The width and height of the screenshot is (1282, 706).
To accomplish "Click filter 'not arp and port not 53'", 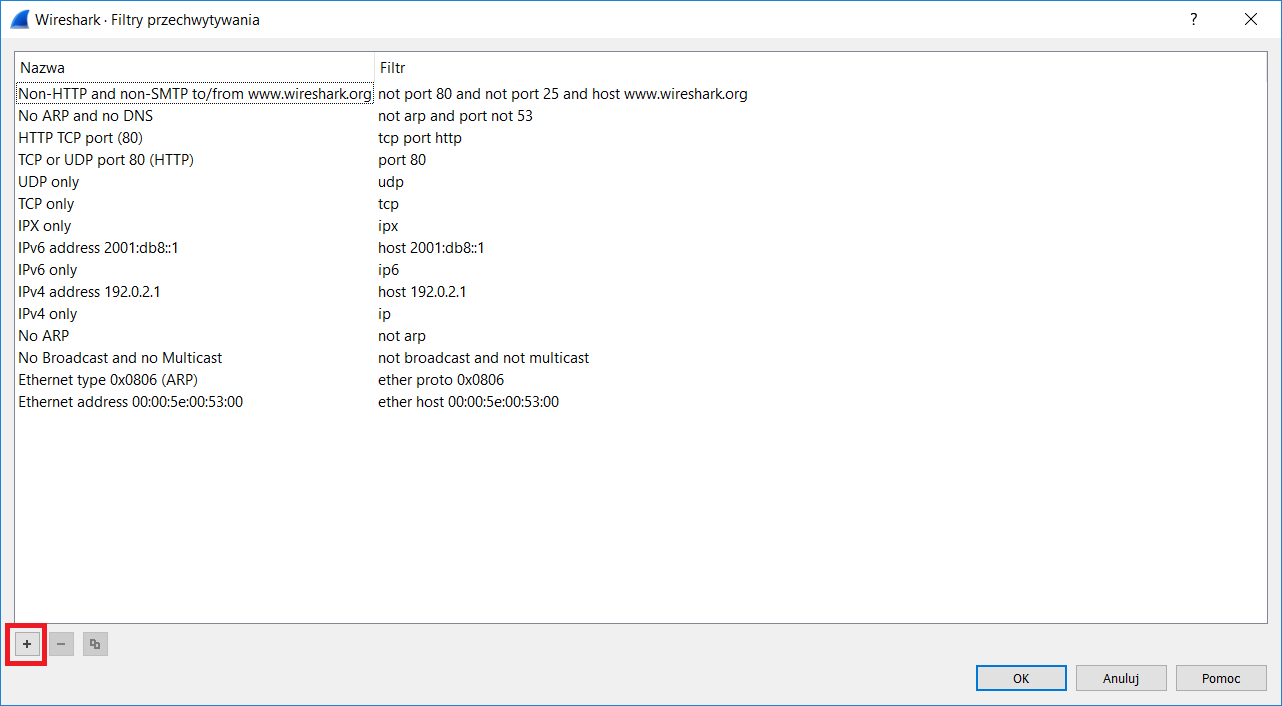I will click(456, 116).
